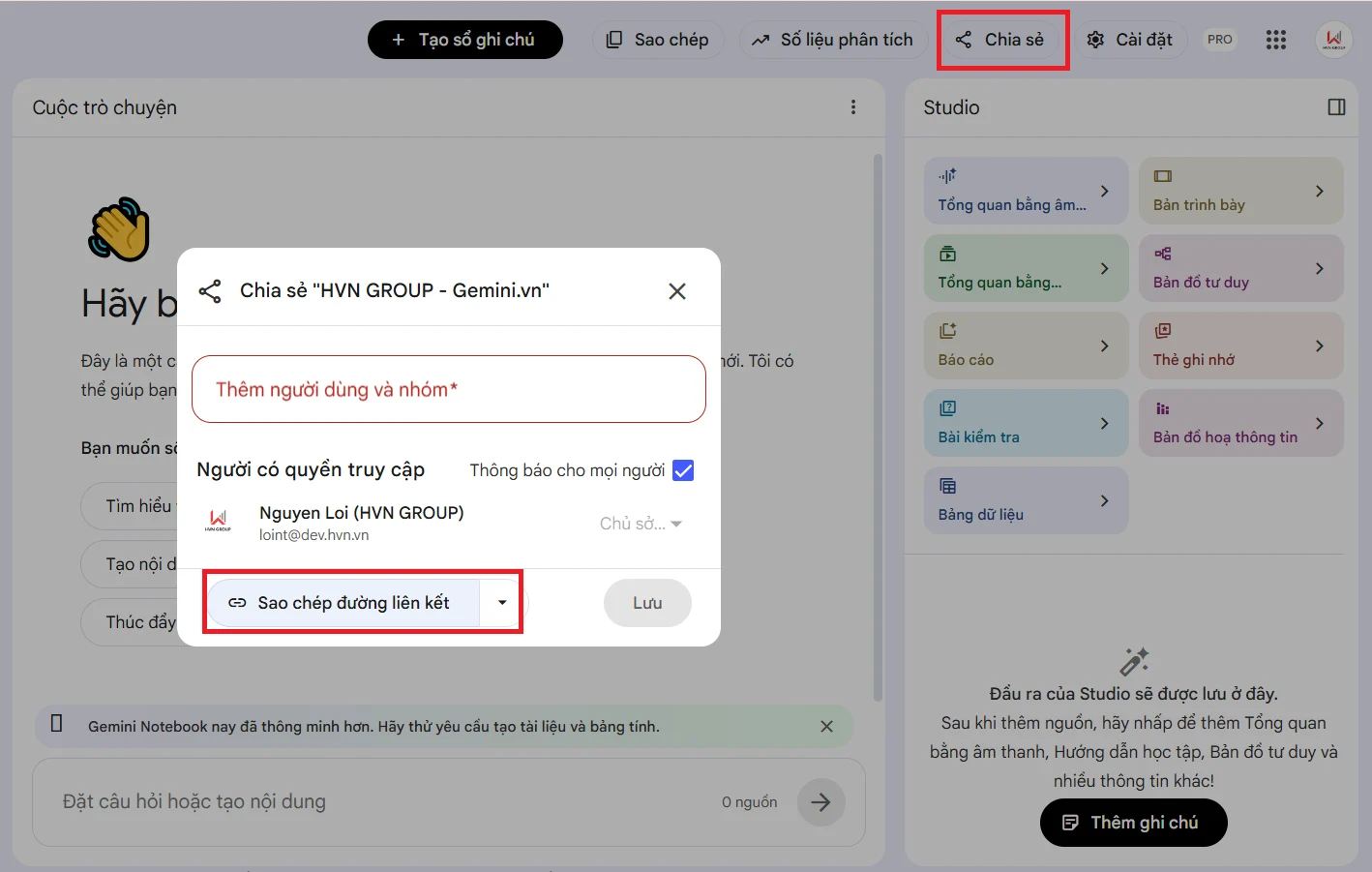Click the Thẻ ghi nhớ flashcard icon

click(1163, 331)
